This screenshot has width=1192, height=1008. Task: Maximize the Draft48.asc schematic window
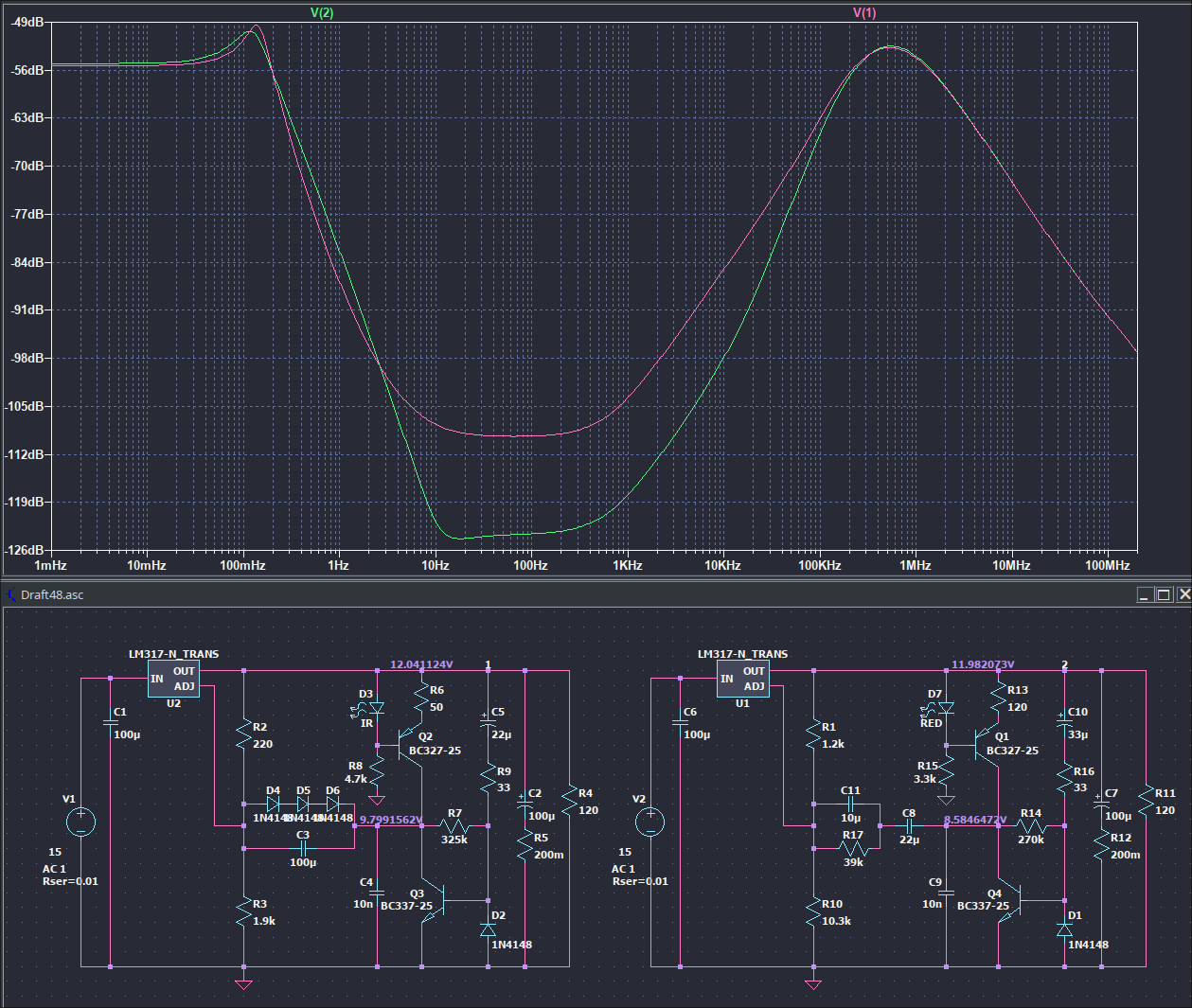[x=1165, y=594]
